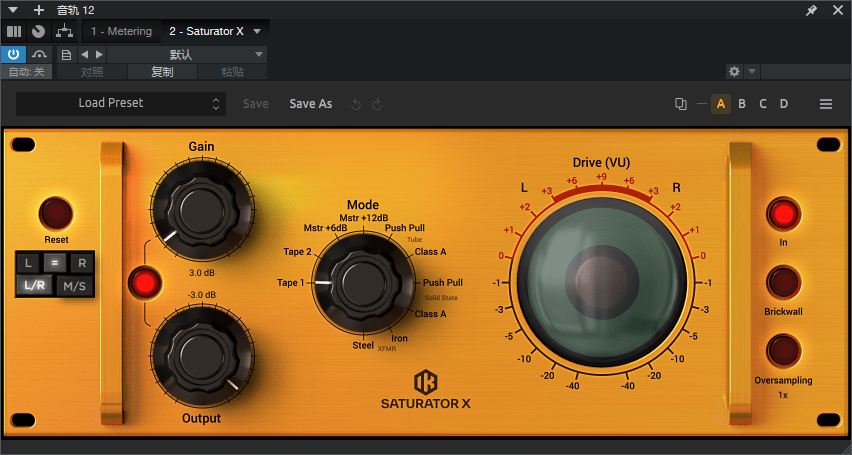The height and width of the screenshot is (455, 852).
Task: Click the copy state icon
Action: 680,104
